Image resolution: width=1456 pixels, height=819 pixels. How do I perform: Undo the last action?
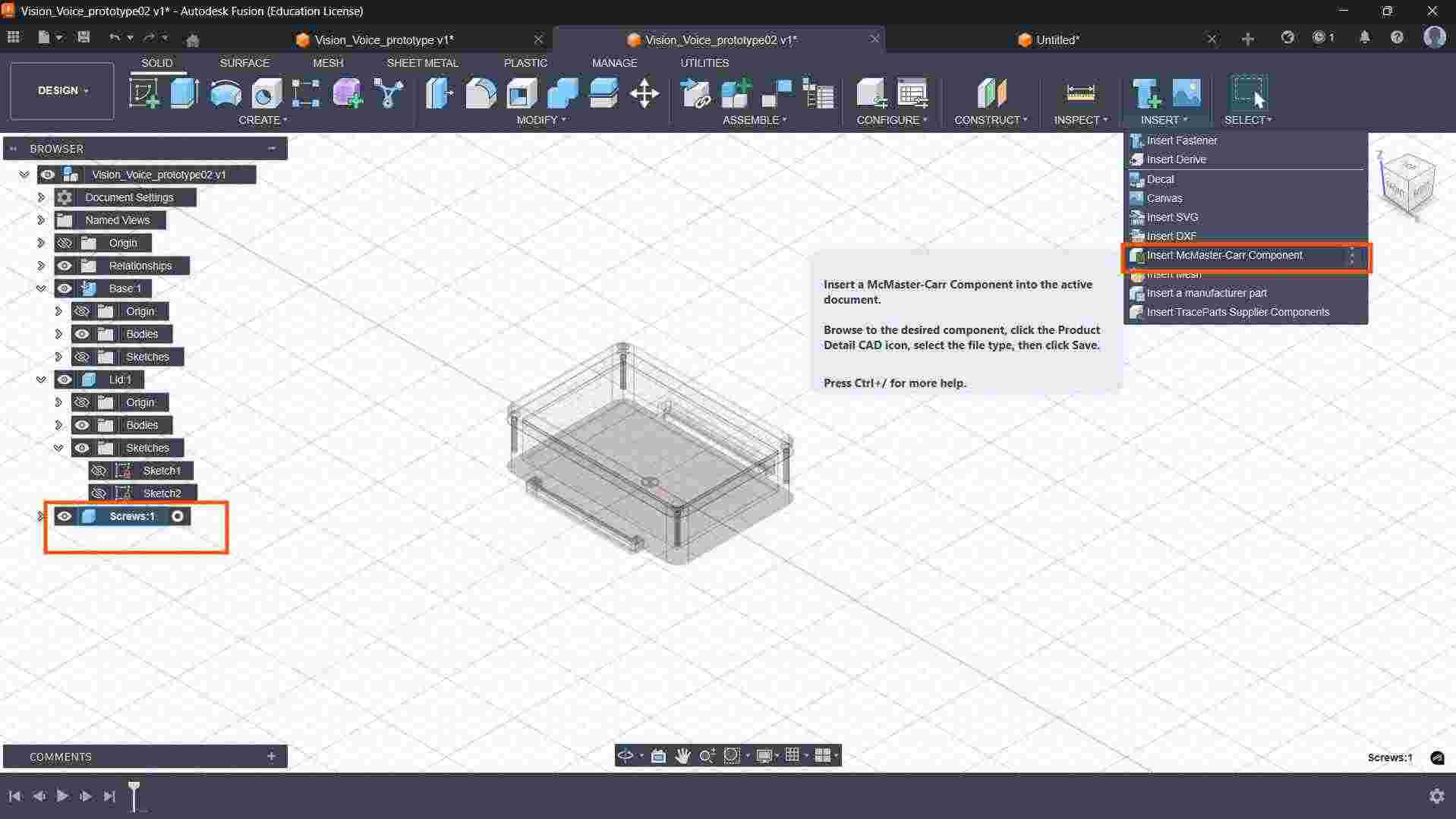click(115, 37)
